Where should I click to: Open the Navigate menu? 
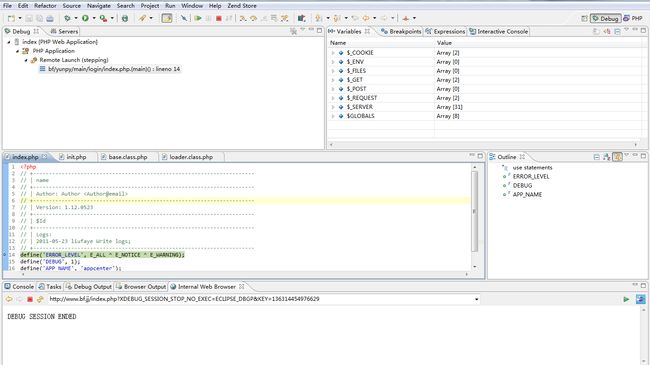pyautogui.click(x=99, y=6)
